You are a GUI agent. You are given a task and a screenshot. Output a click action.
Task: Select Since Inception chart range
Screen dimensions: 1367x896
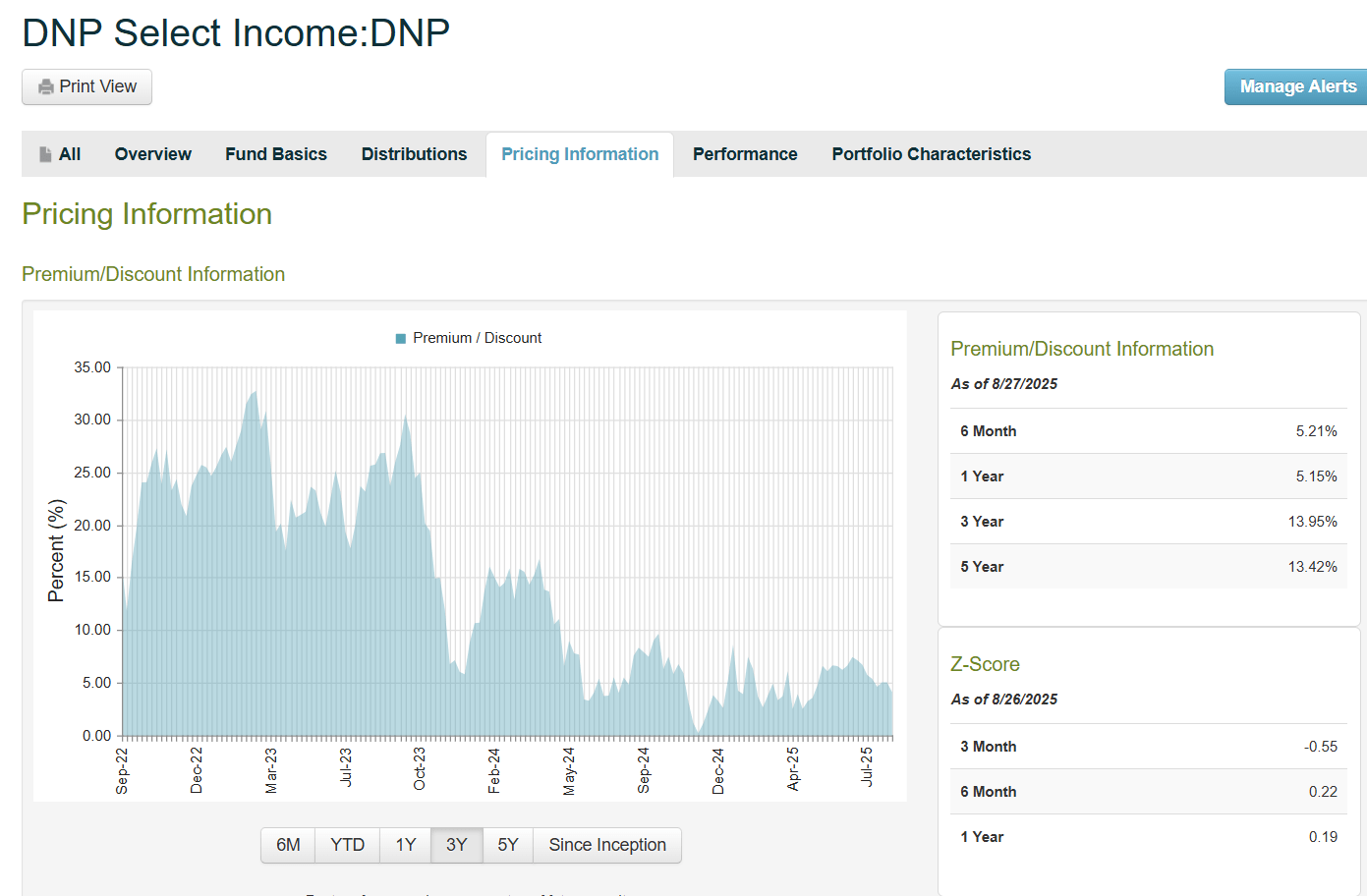click(606, 845)
